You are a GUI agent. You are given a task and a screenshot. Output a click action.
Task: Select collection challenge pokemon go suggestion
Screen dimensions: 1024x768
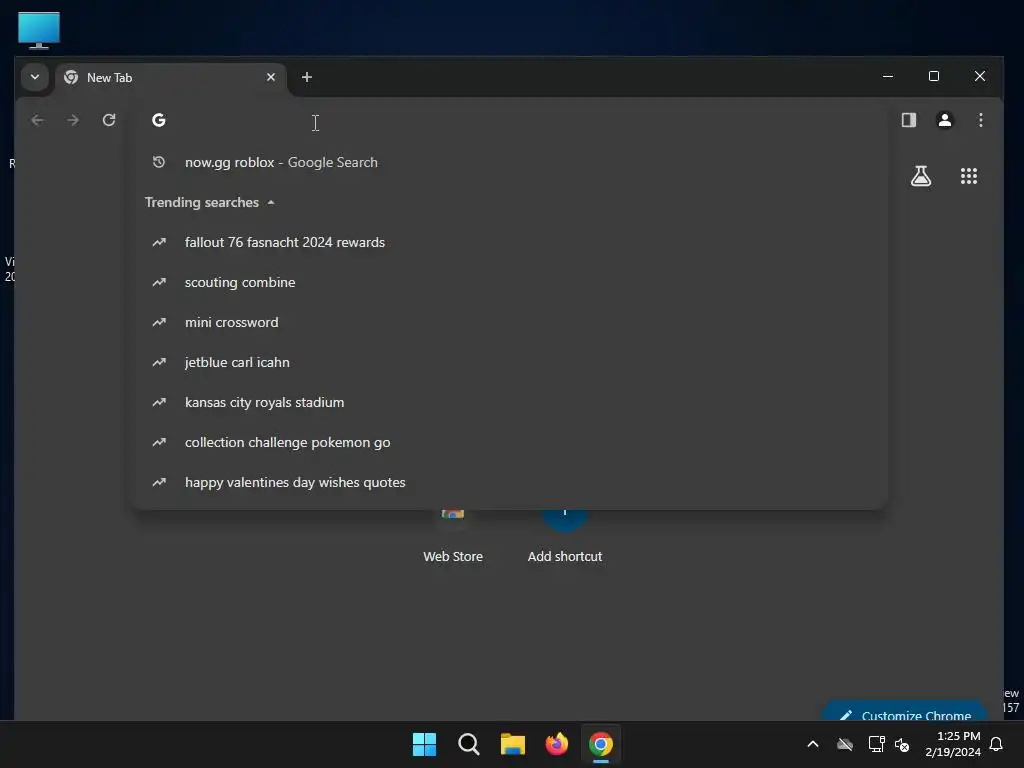(509, 442)
